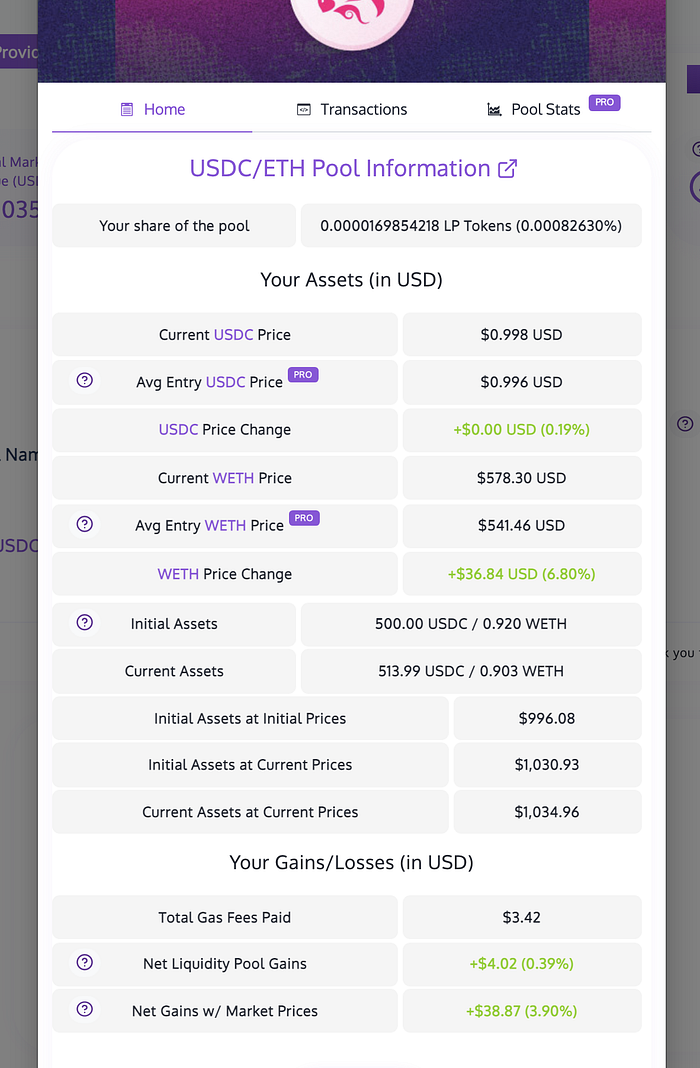The height and width of the screenshot is (1068, 700).
Task: Click help icon beside Net Liquidity Pool Gains
Action: pyautogui.click(x=85, y=962)
